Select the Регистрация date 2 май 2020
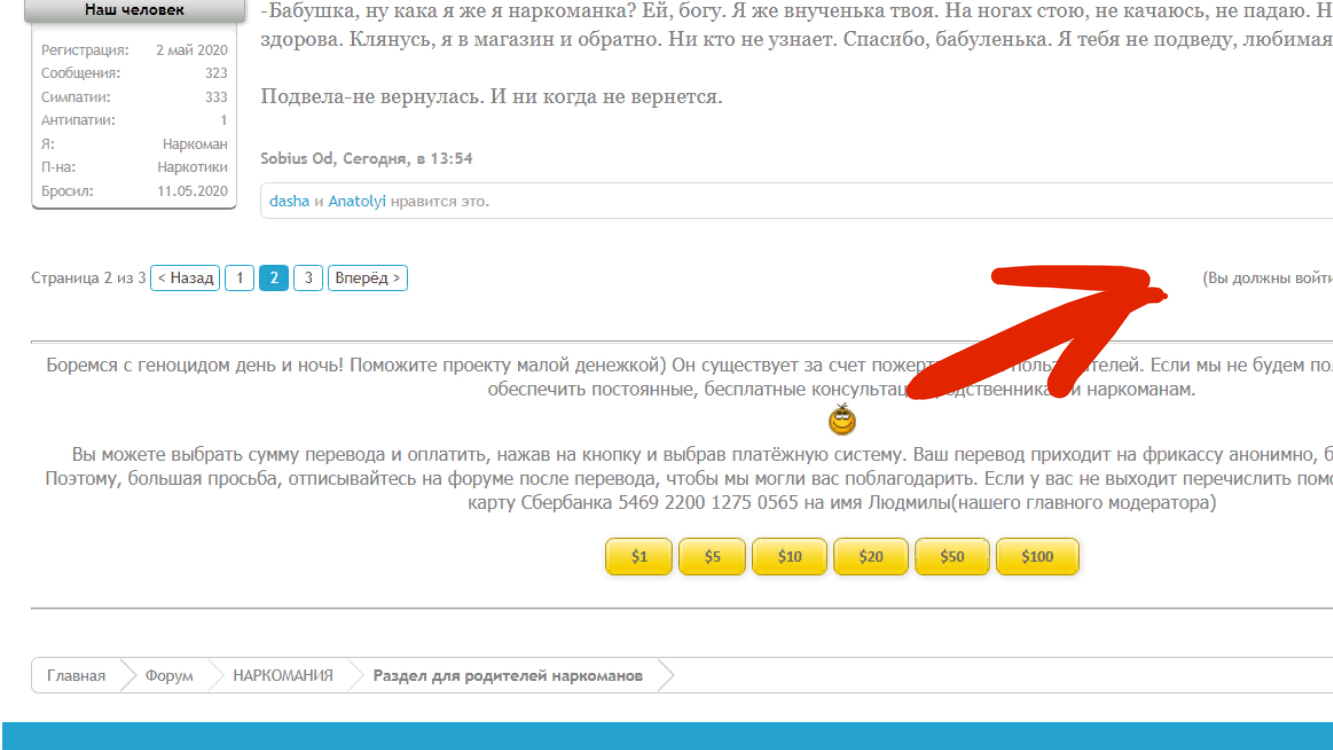 coord(192,50)
